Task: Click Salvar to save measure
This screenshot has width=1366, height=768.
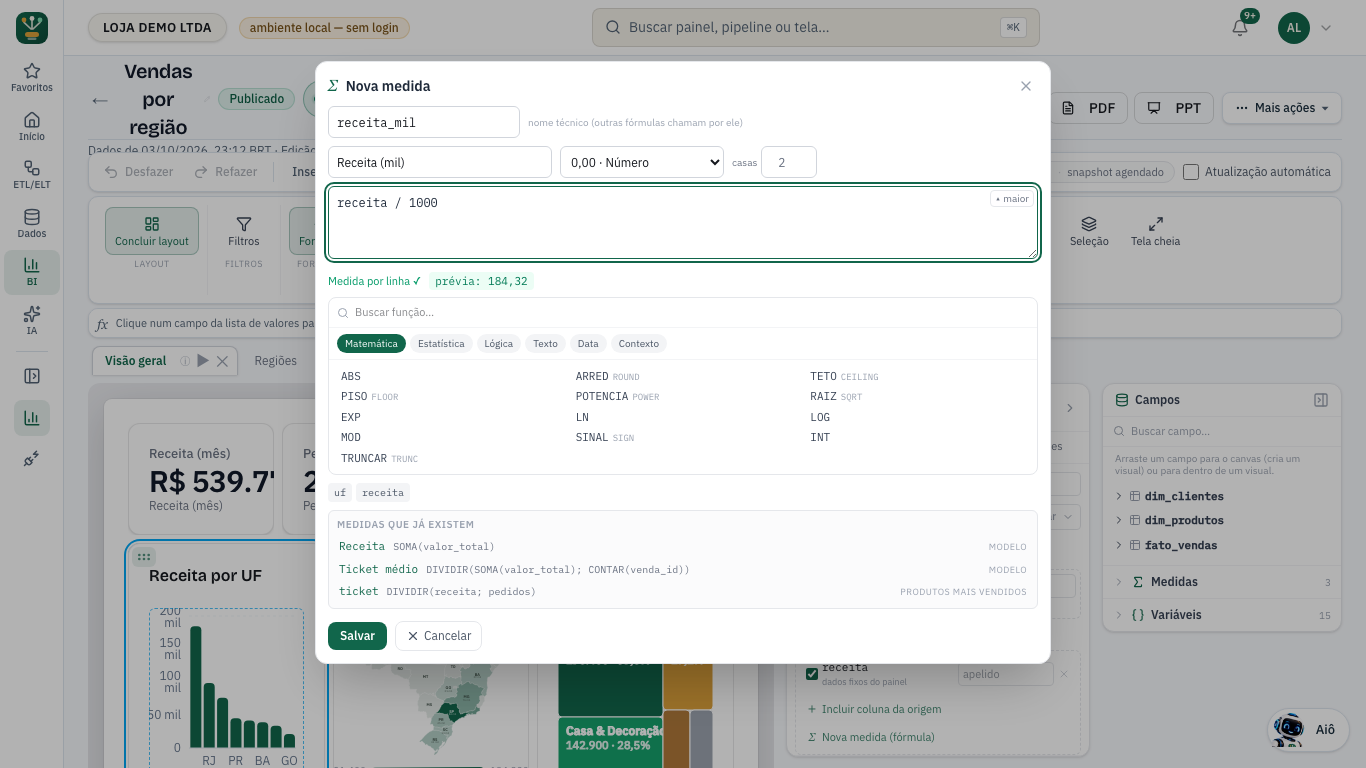Action: [357, 636]
